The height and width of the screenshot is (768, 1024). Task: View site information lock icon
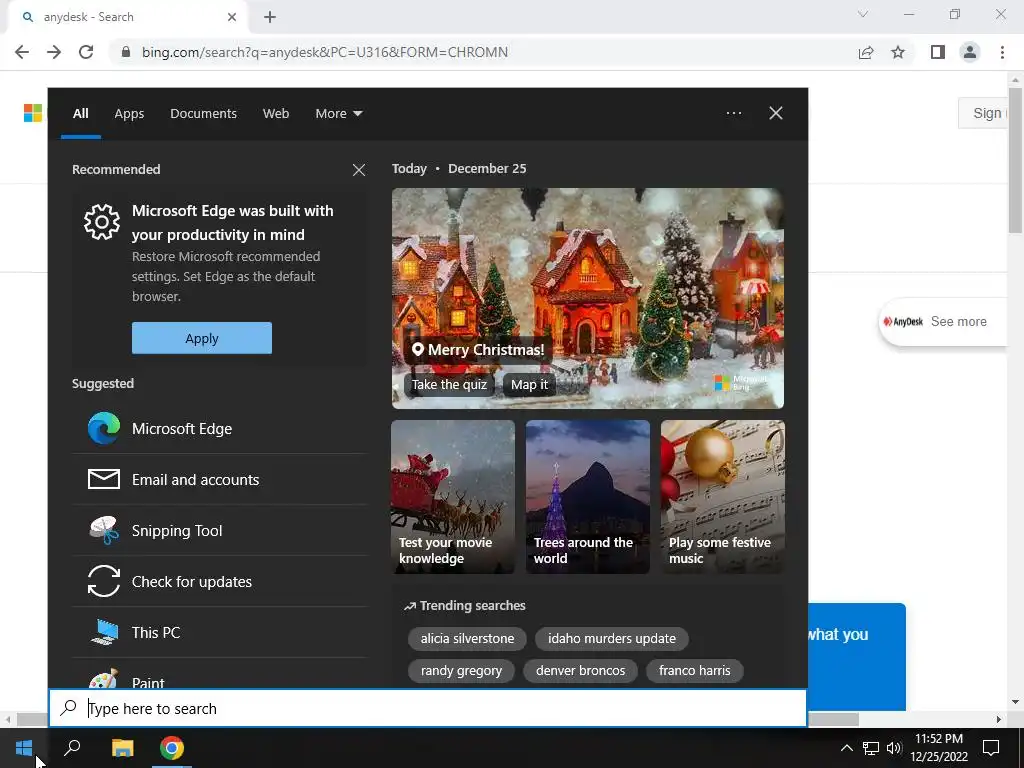[126, 52]
